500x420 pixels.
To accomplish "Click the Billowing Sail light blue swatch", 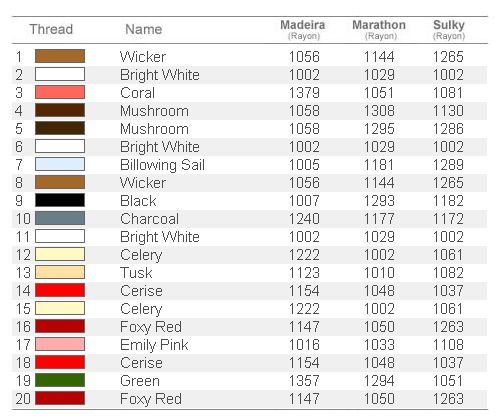I will (x=60, y=164).
